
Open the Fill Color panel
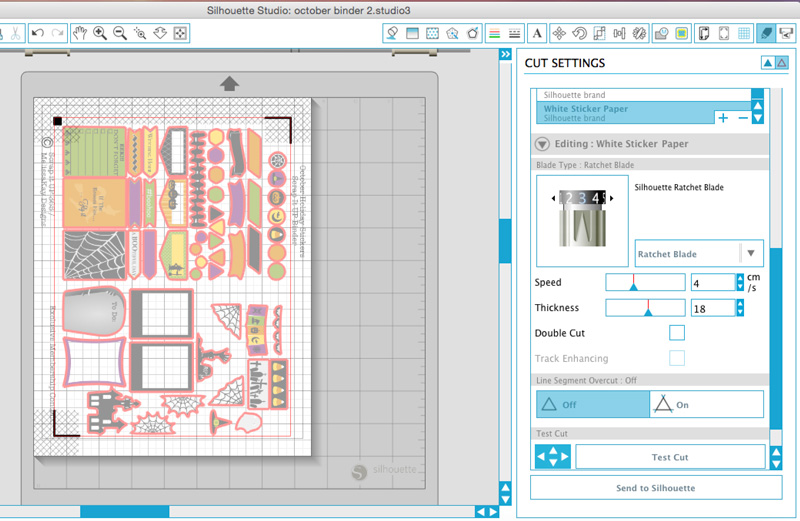[392, 34]
